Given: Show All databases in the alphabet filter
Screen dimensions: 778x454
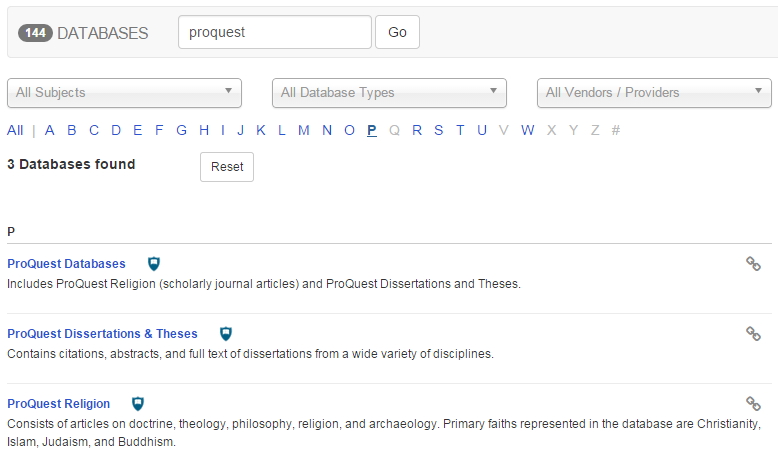Looking at the screenshot, I should coord(15,130).
